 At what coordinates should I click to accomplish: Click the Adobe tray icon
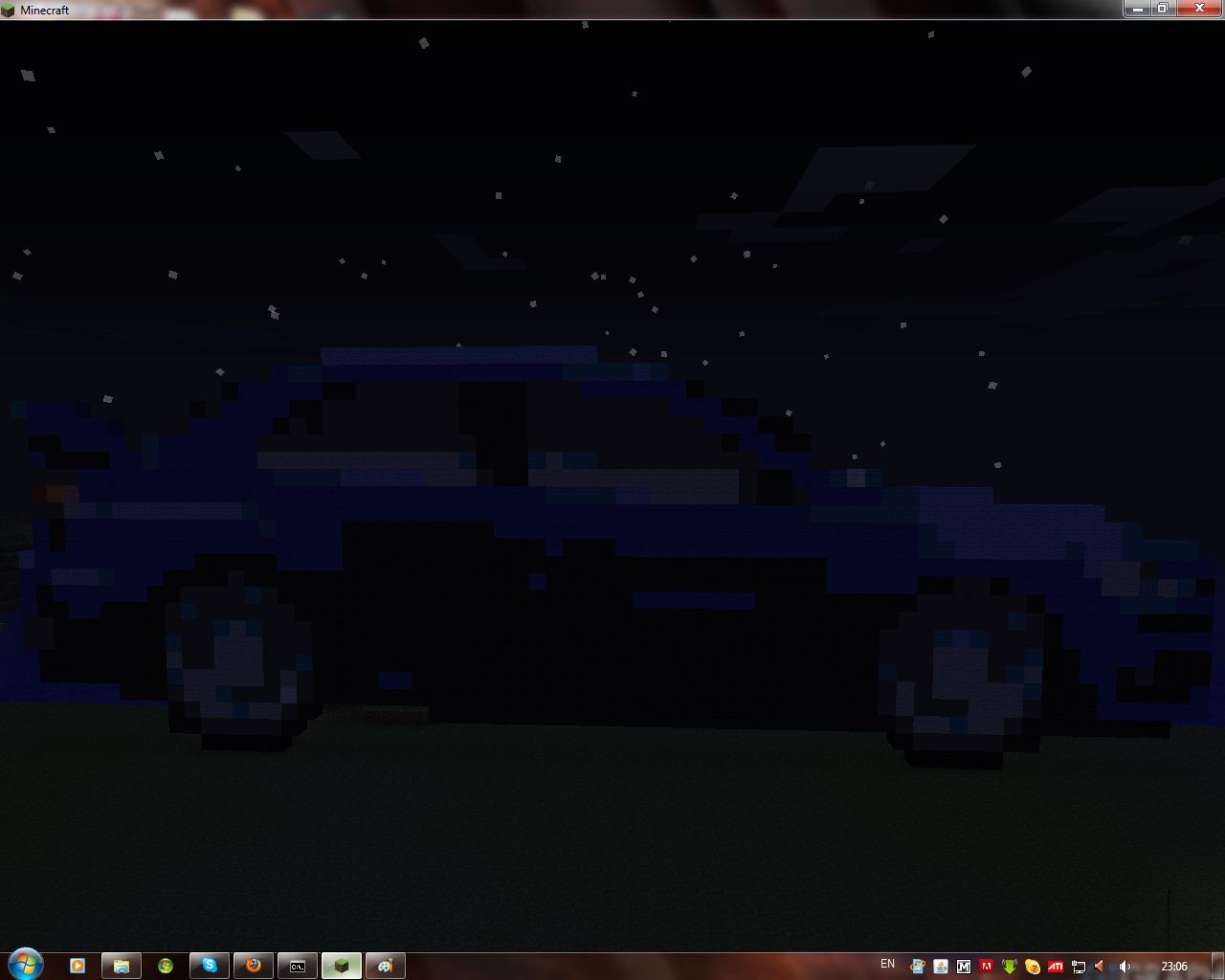click(987, 967)
